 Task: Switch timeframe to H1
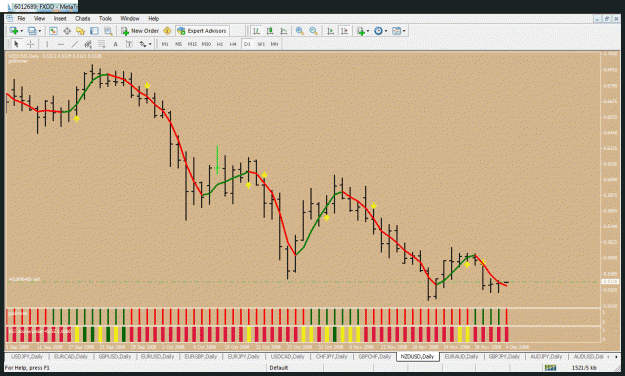[x=220, y=44]
